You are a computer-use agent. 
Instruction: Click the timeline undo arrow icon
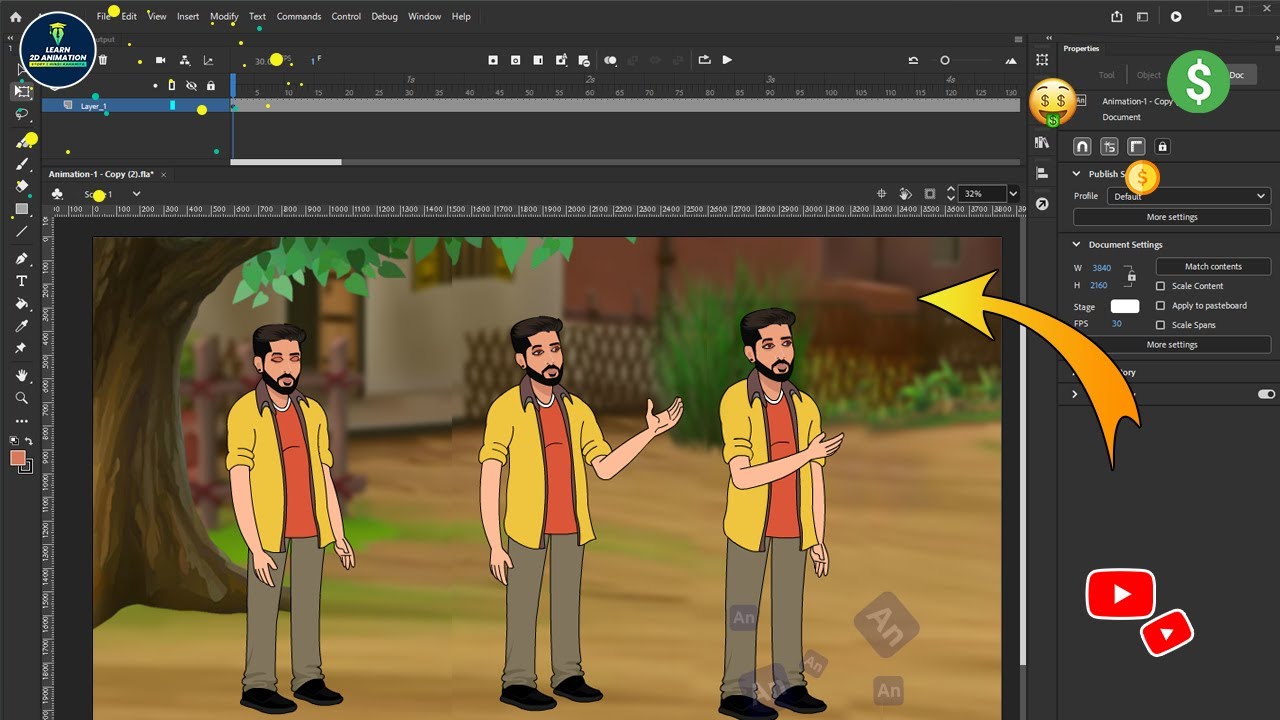tap(913, 60)
